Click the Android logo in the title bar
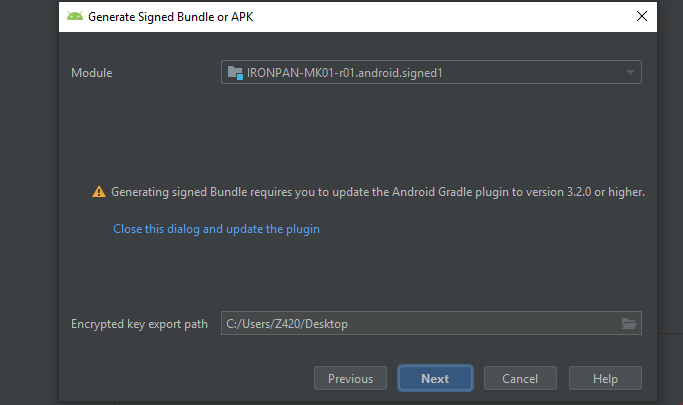683x405 pixels. 75,17
